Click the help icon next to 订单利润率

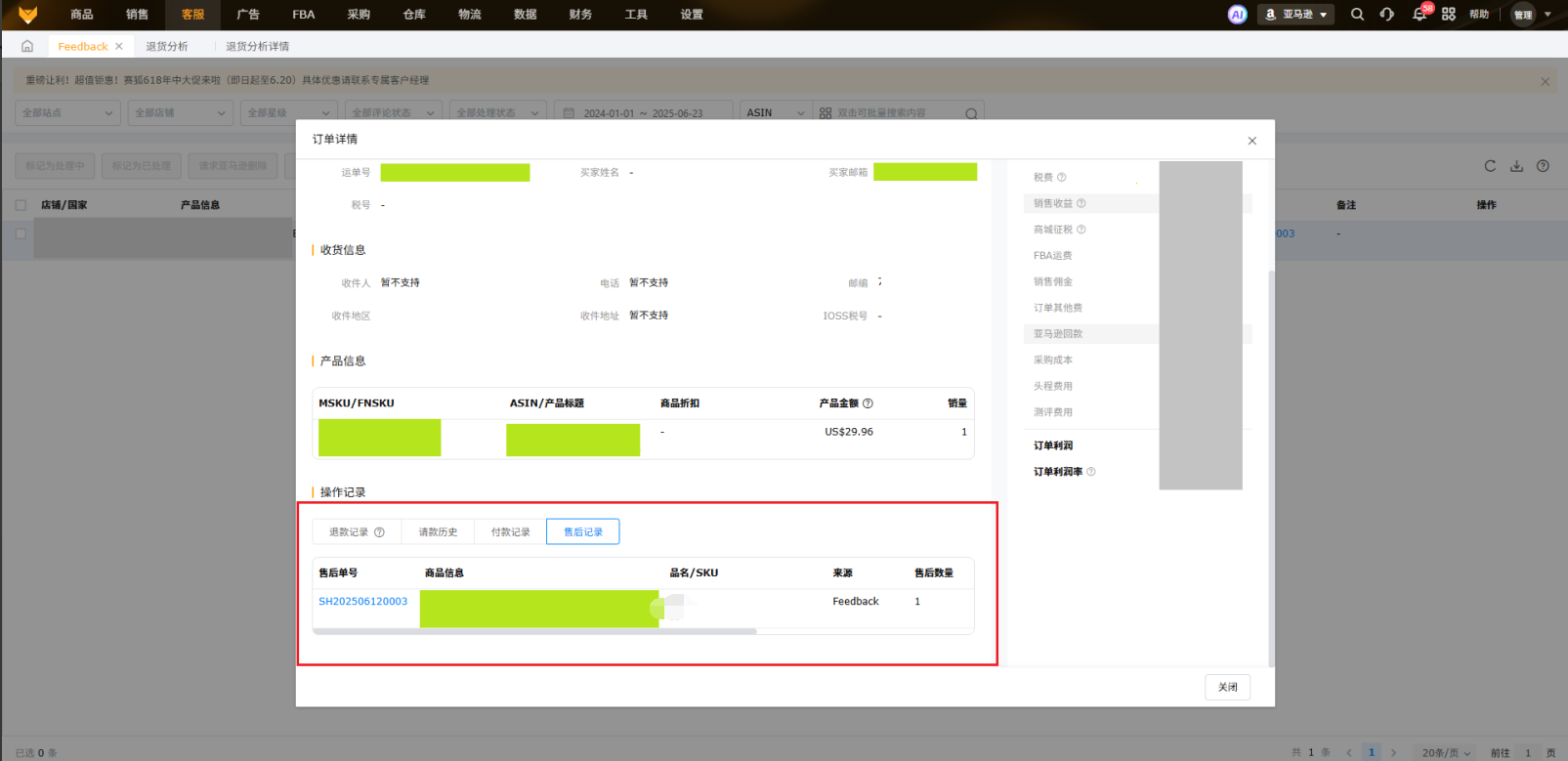1091,472
